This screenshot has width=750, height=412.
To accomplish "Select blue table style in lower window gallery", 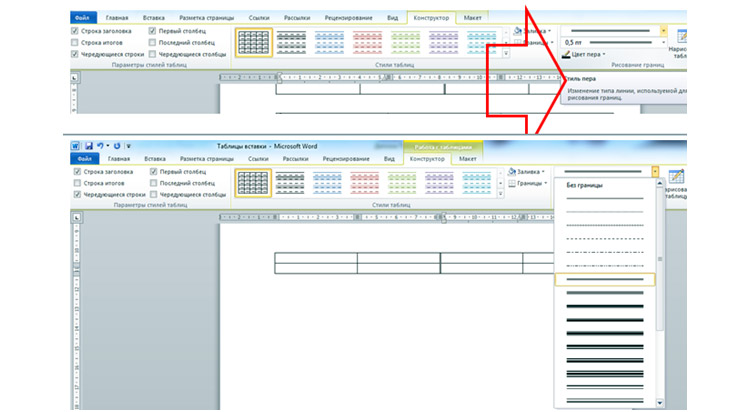I will pyautogui.click(x=328, y=183).
